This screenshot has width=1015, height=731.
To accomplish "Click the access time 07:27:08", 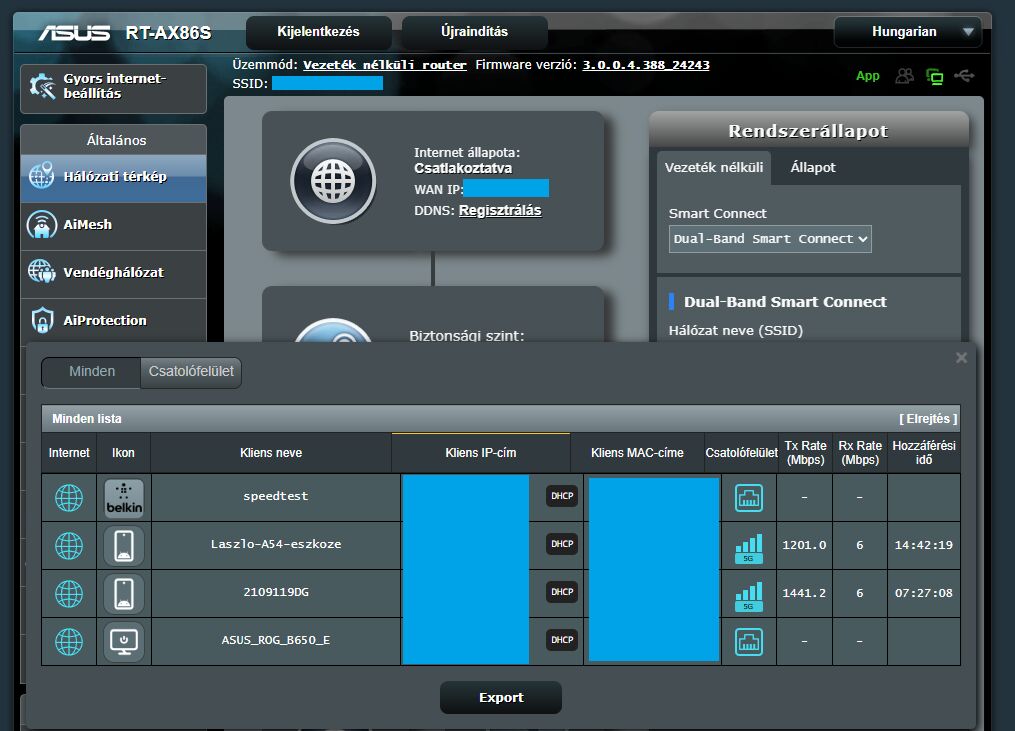I will click(924, 593).
